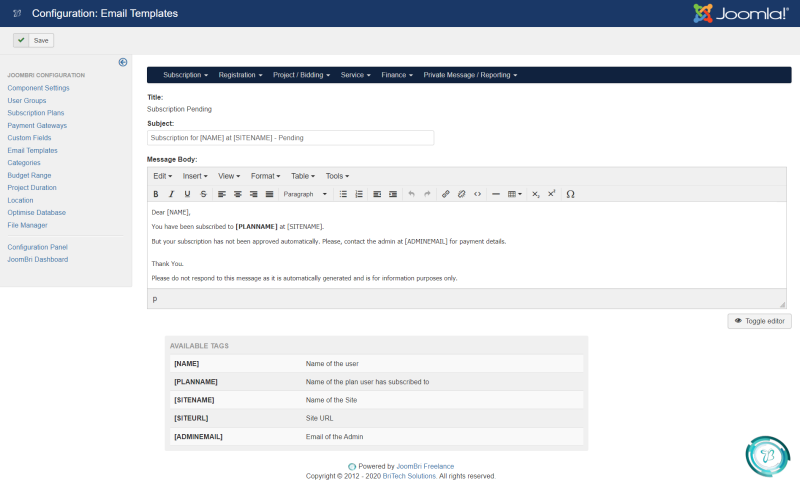Apply strikethrough formatting

click(203, 194)
